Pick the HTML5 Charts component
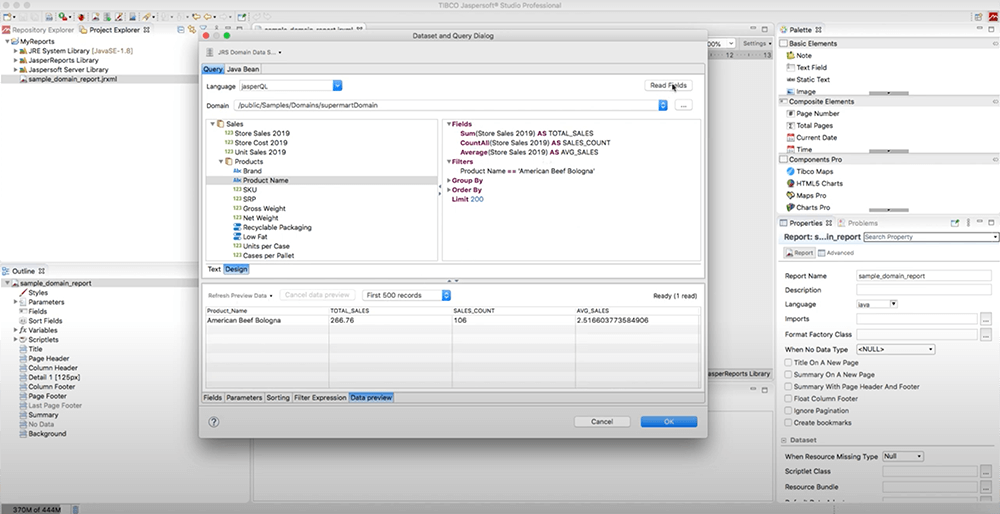Image resolution: width=1000 pixels, height=514 pixels. (814, 184)
